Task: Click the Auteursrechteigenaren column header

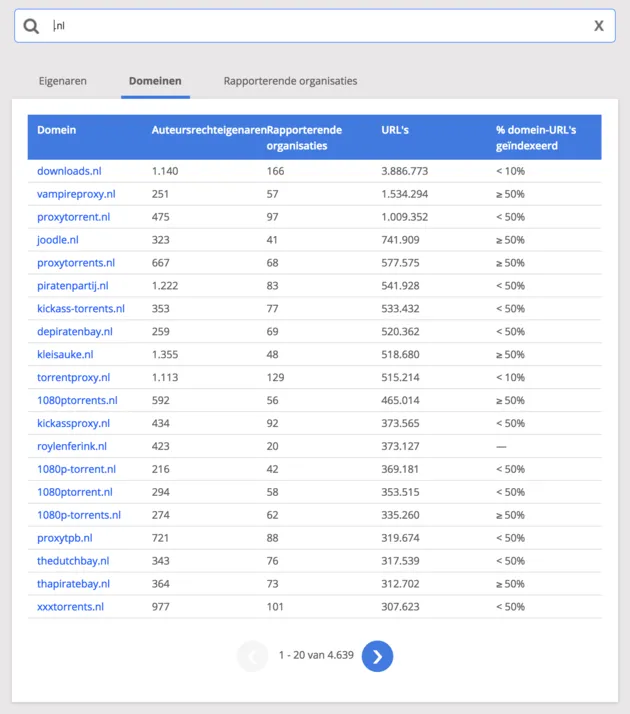Action: [209, 130]
